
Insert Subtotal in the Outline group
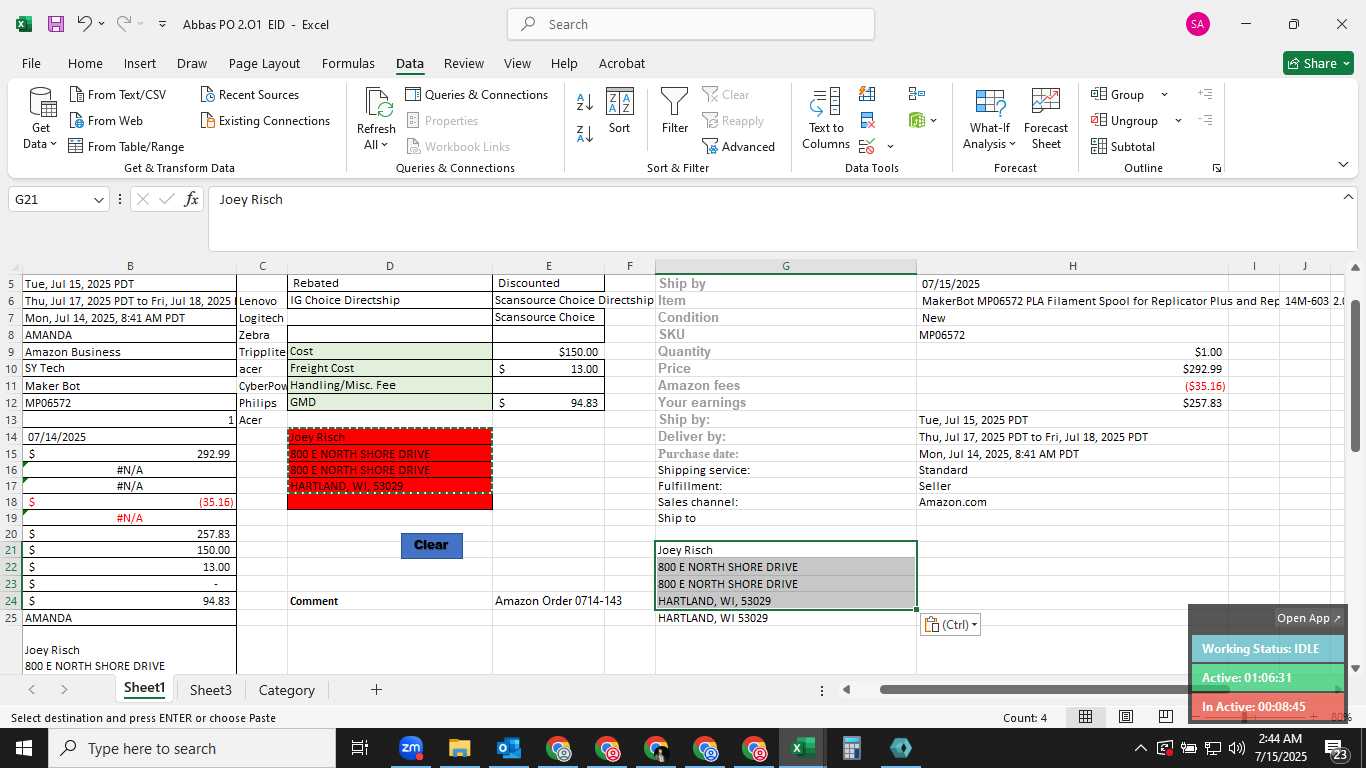click(1123, 147)
